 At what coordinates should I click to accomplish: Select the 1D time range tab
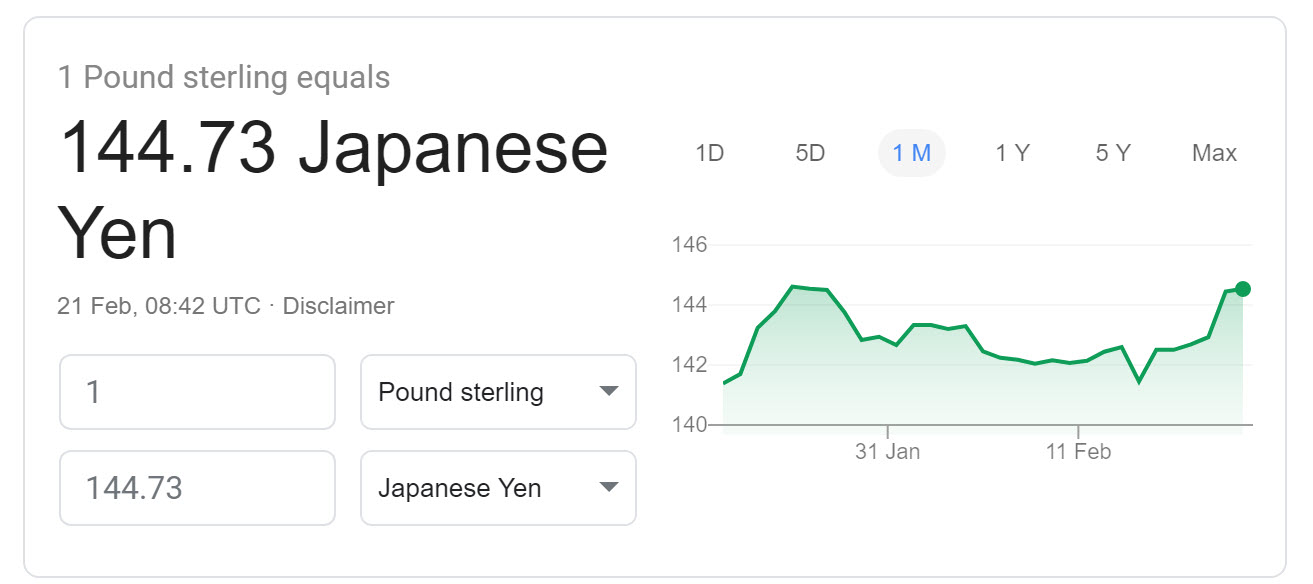tap(709, 153)
